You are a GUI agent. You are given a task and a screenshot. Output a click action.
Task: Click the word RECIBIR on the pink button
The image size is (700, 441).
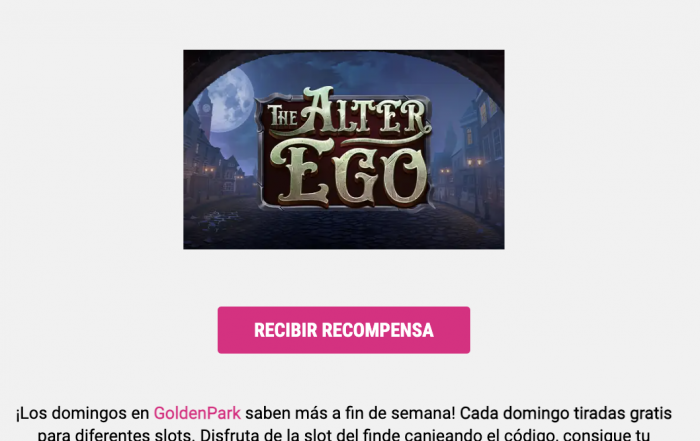[286, 330]
